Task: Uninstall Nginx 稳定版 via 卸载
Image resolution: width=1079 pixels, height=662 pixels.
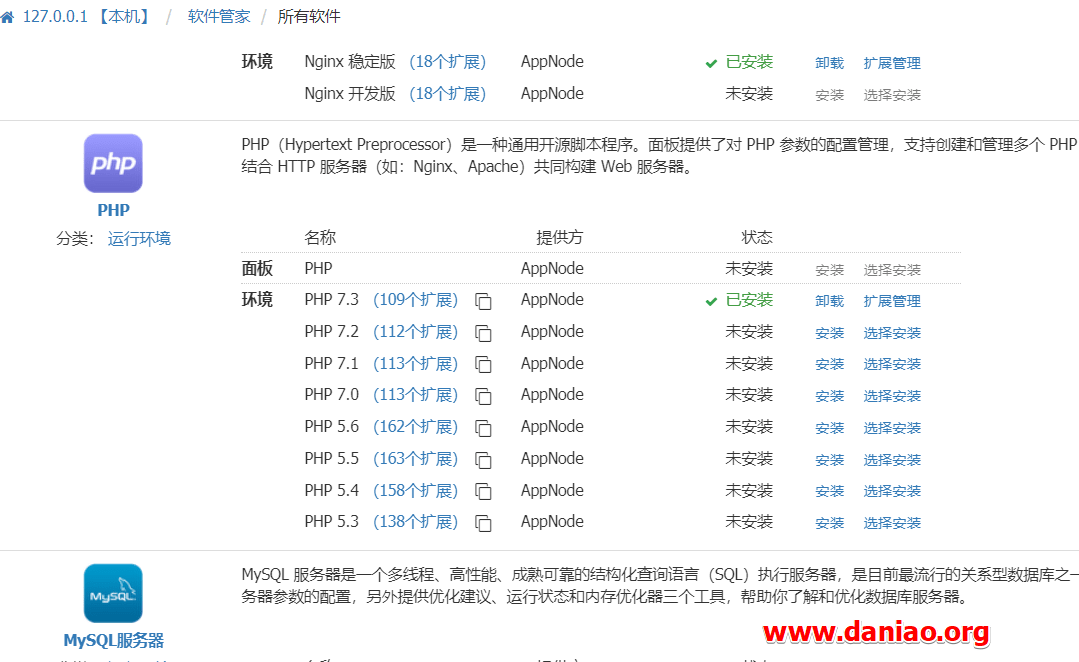Action: [x=829, y=63]
